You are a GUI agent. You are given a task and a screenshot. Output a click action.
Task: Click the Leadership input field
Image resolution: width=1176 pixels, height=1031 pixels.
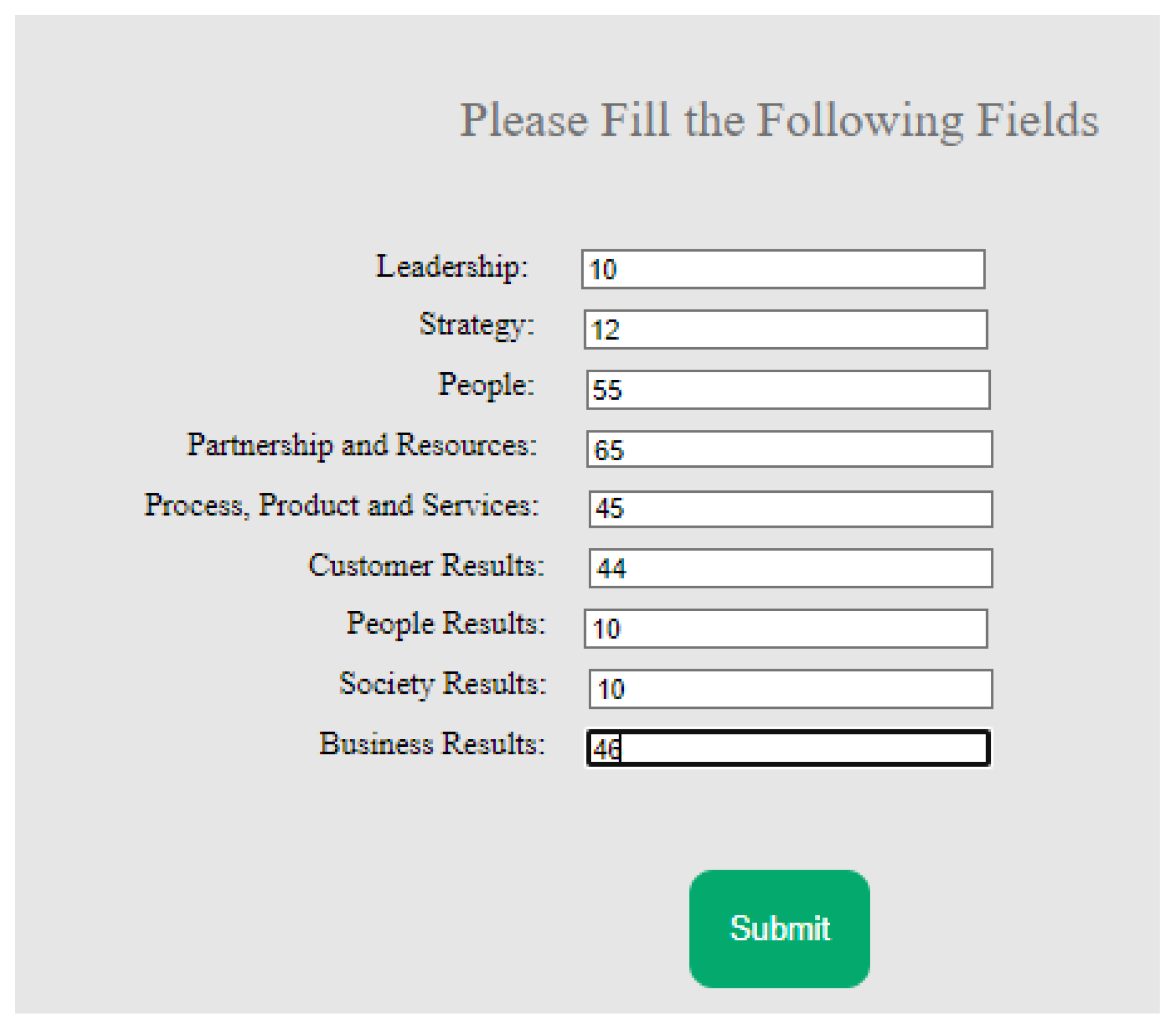tap(783, 269)
